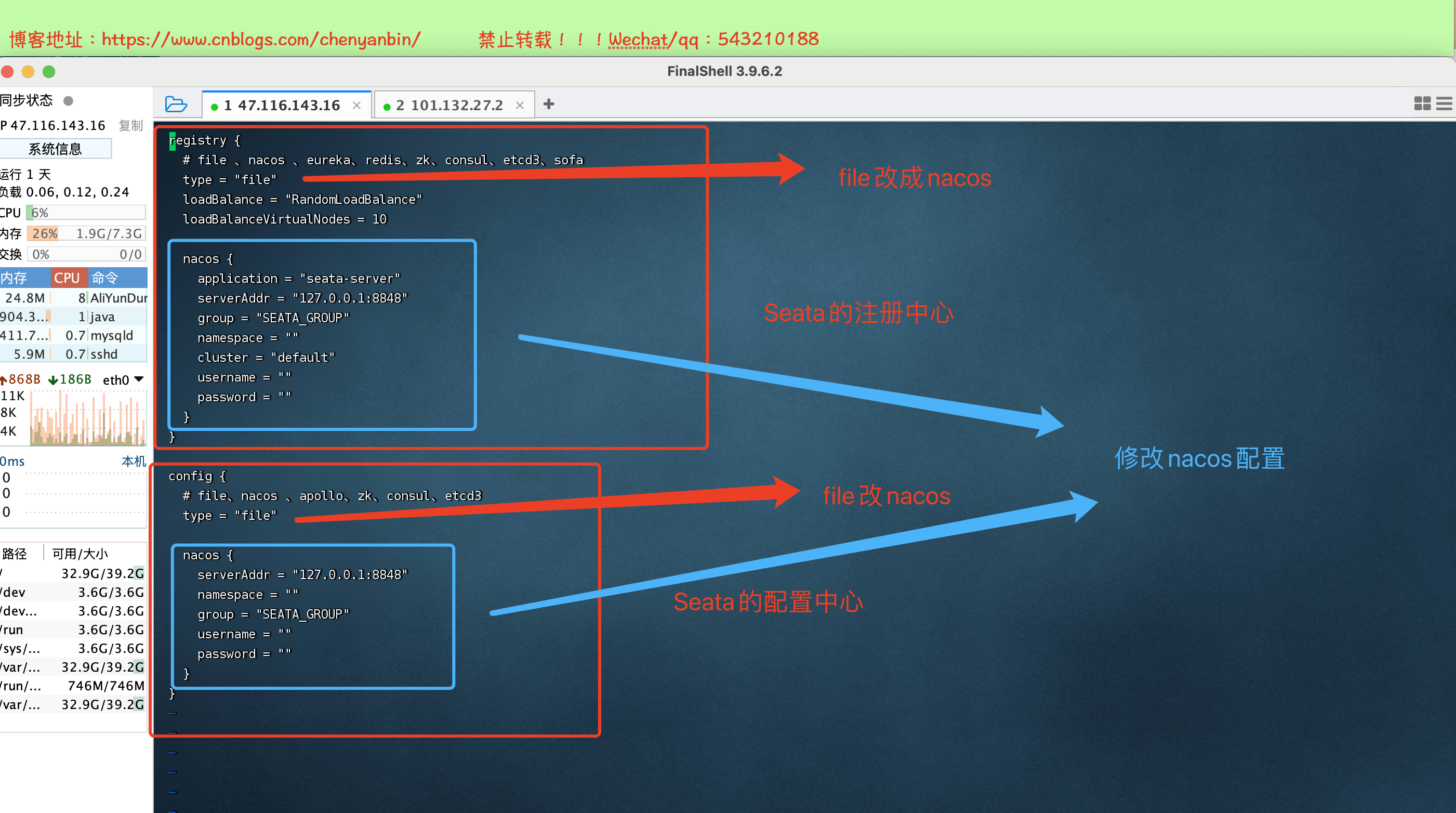Switch to tab 2 server 101.132.27.2

click(448, 104)
